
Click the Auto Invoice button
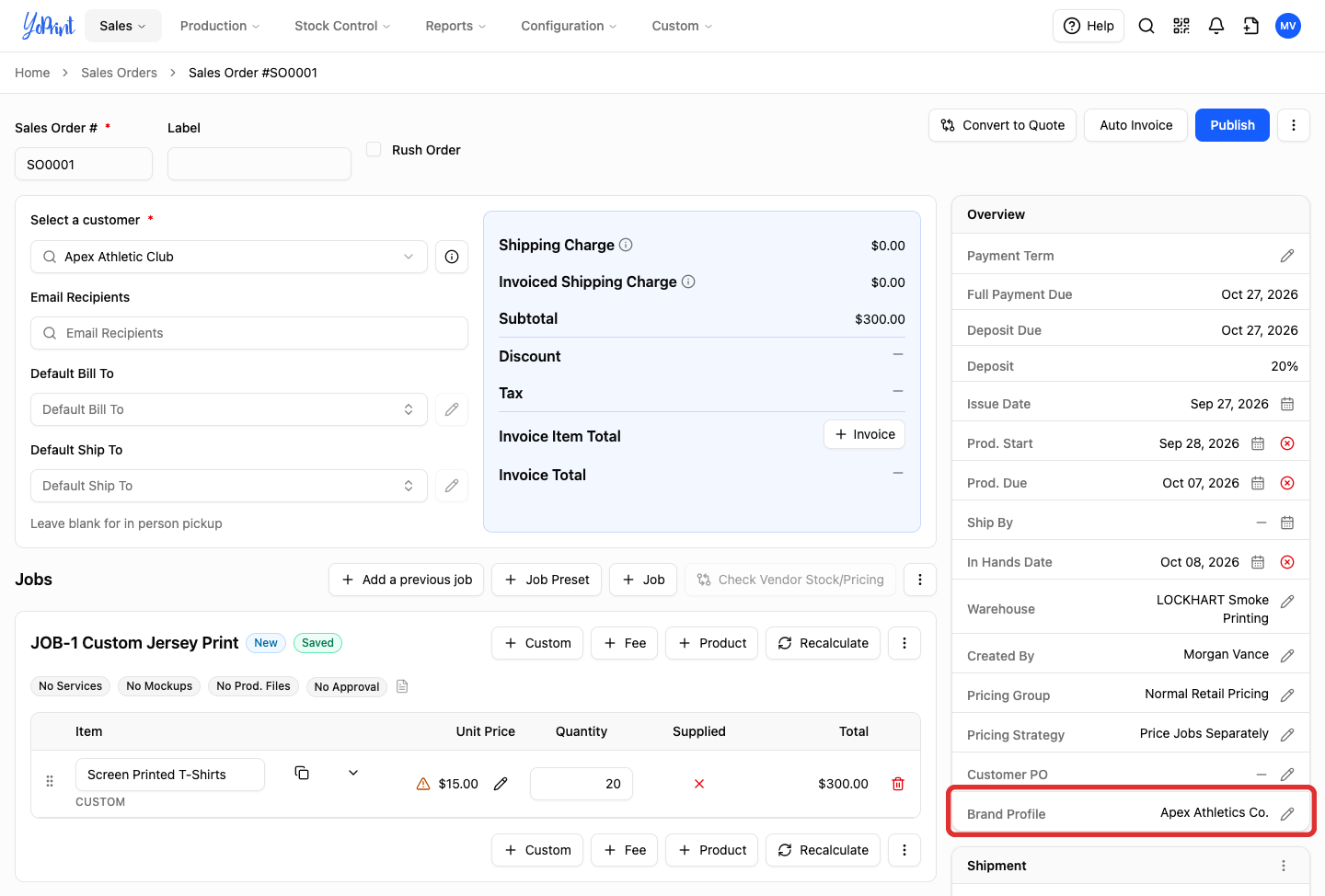coord(1136,125)
